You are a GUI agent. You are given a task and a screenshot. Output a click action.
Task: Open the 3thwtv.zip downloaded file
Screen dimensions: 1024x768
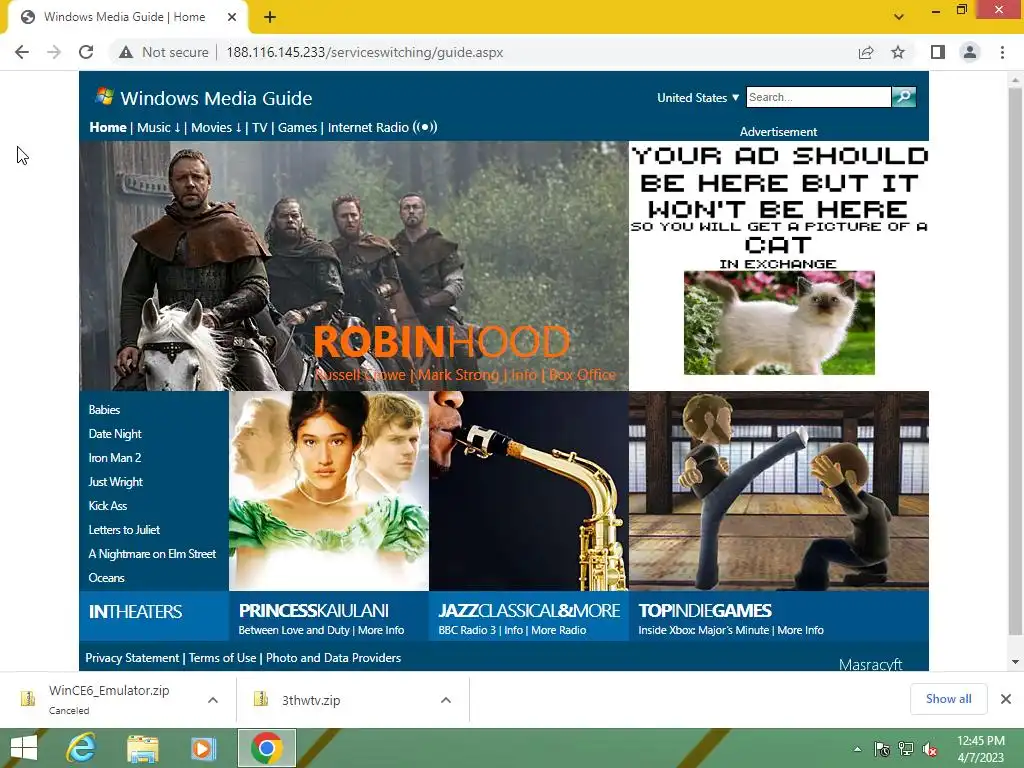point(311,700)
